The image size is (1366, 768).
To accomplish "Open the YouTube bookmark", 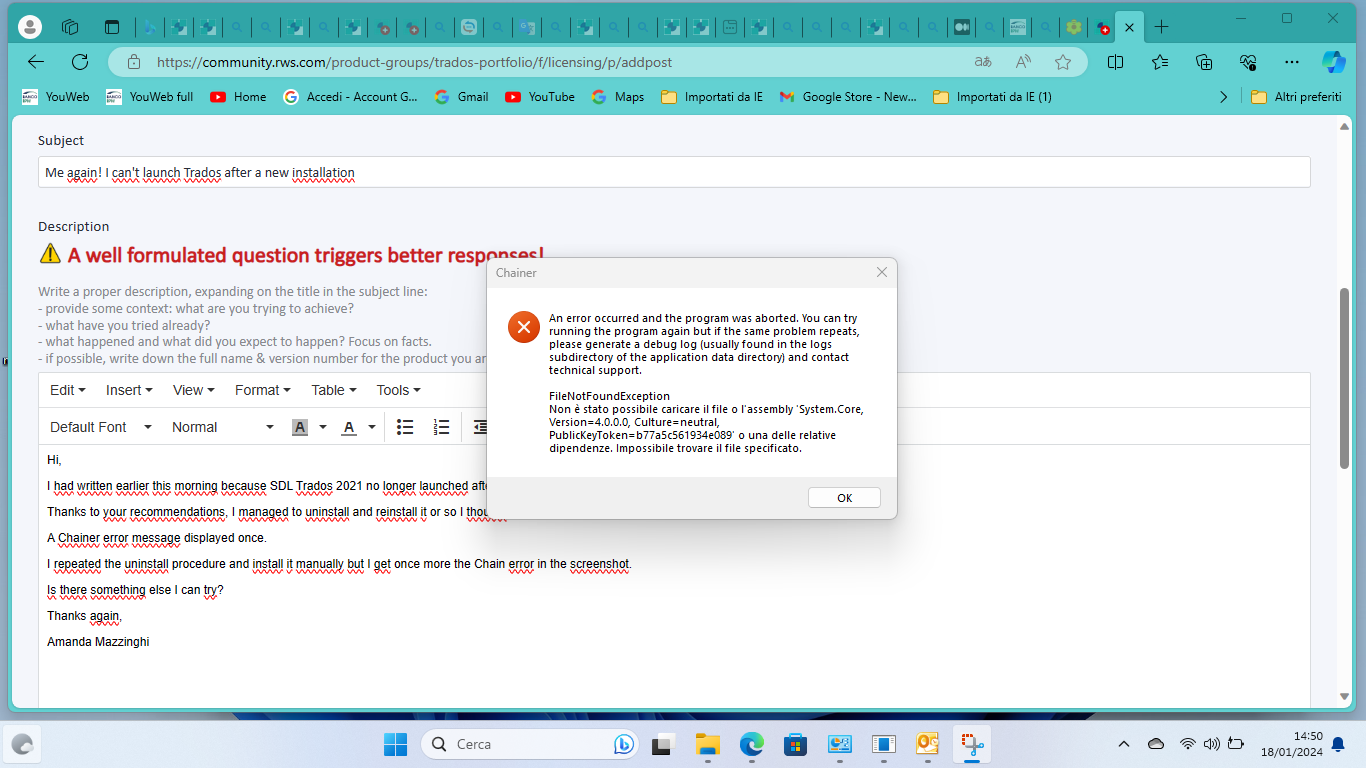I will [540, 97].
